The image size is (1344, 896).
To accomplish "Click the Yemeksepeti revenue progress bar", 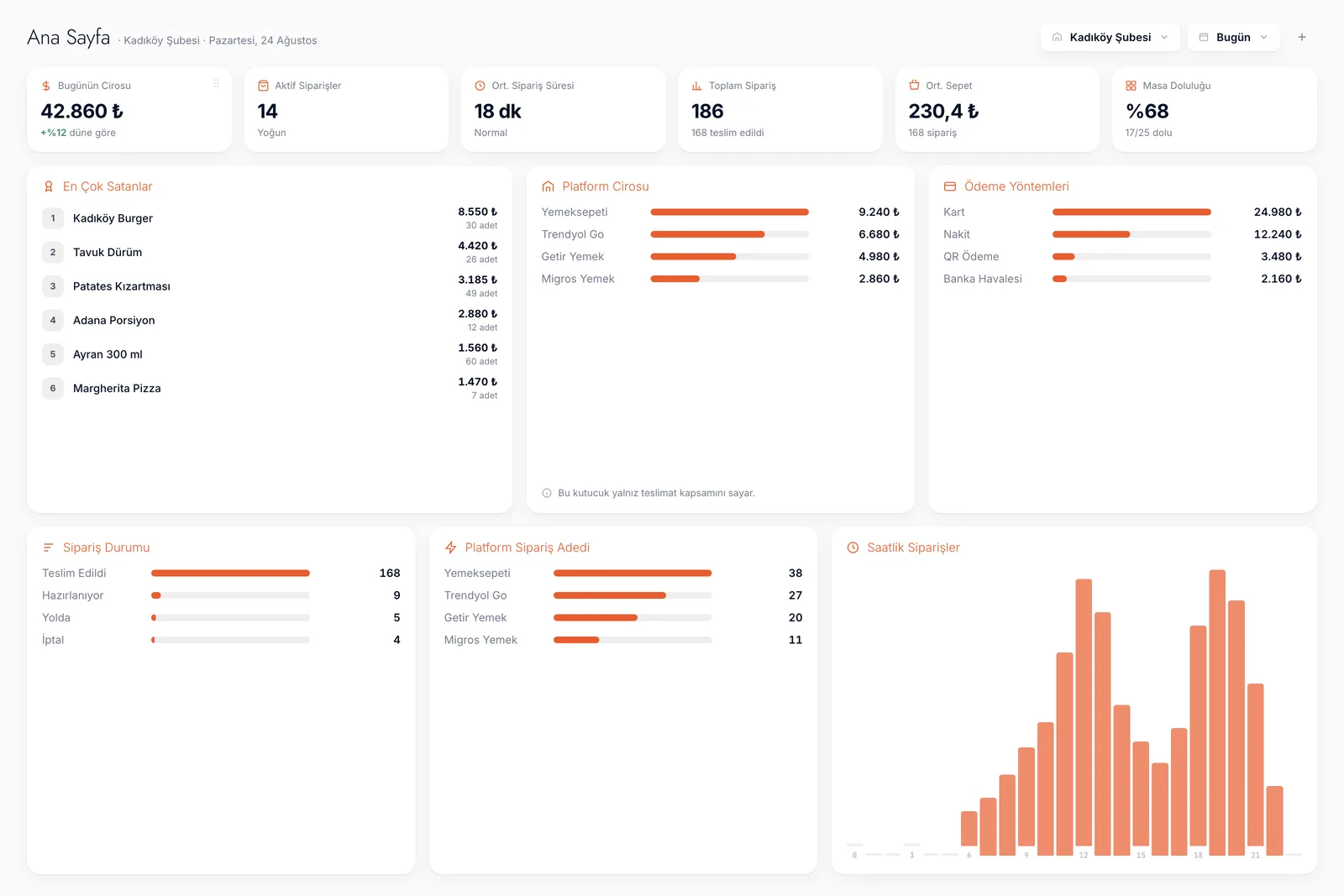I will tap(729, 212).
